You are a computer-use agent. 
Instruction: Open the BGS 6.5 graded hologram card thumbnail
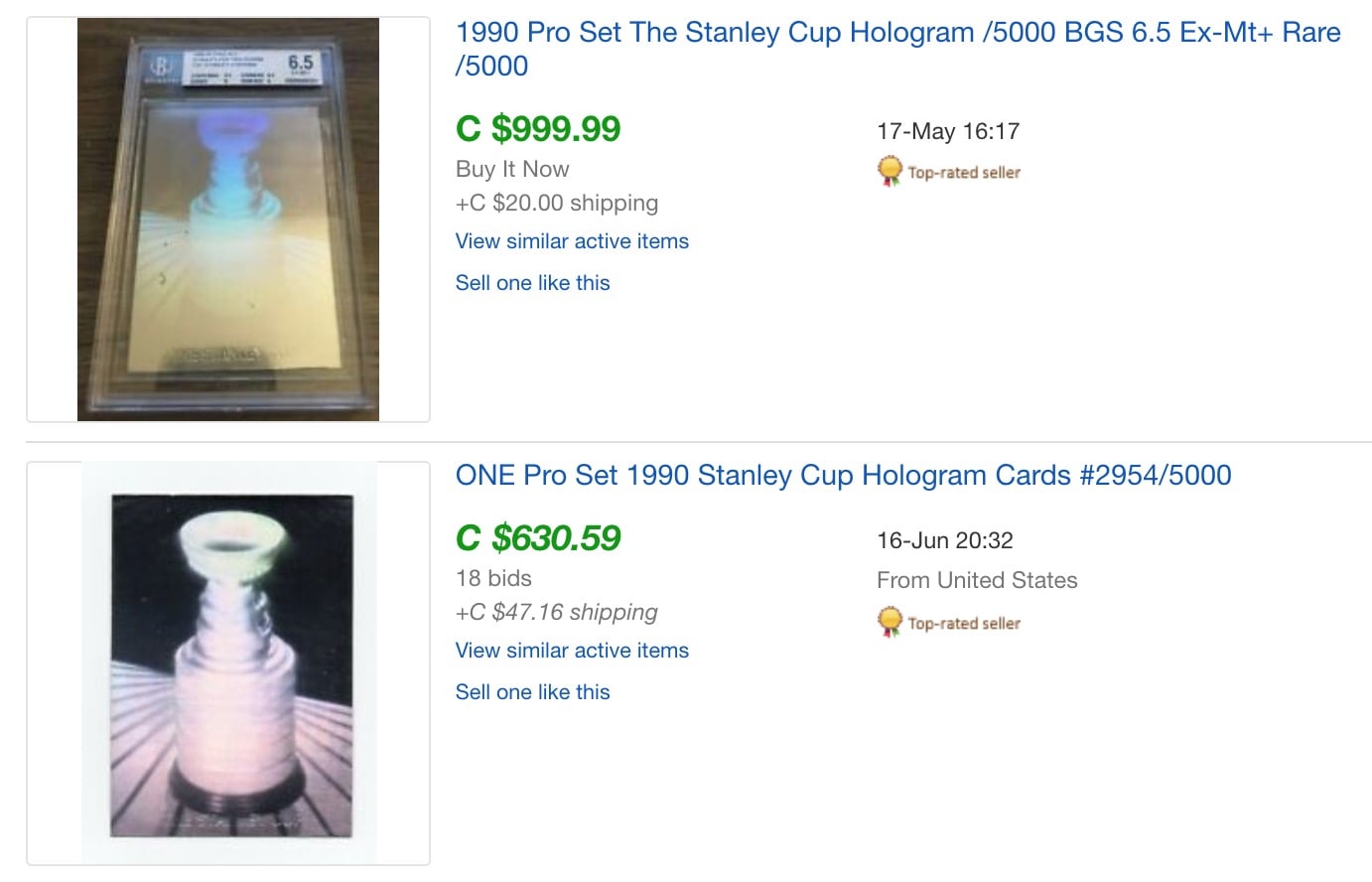coord(228,220)
